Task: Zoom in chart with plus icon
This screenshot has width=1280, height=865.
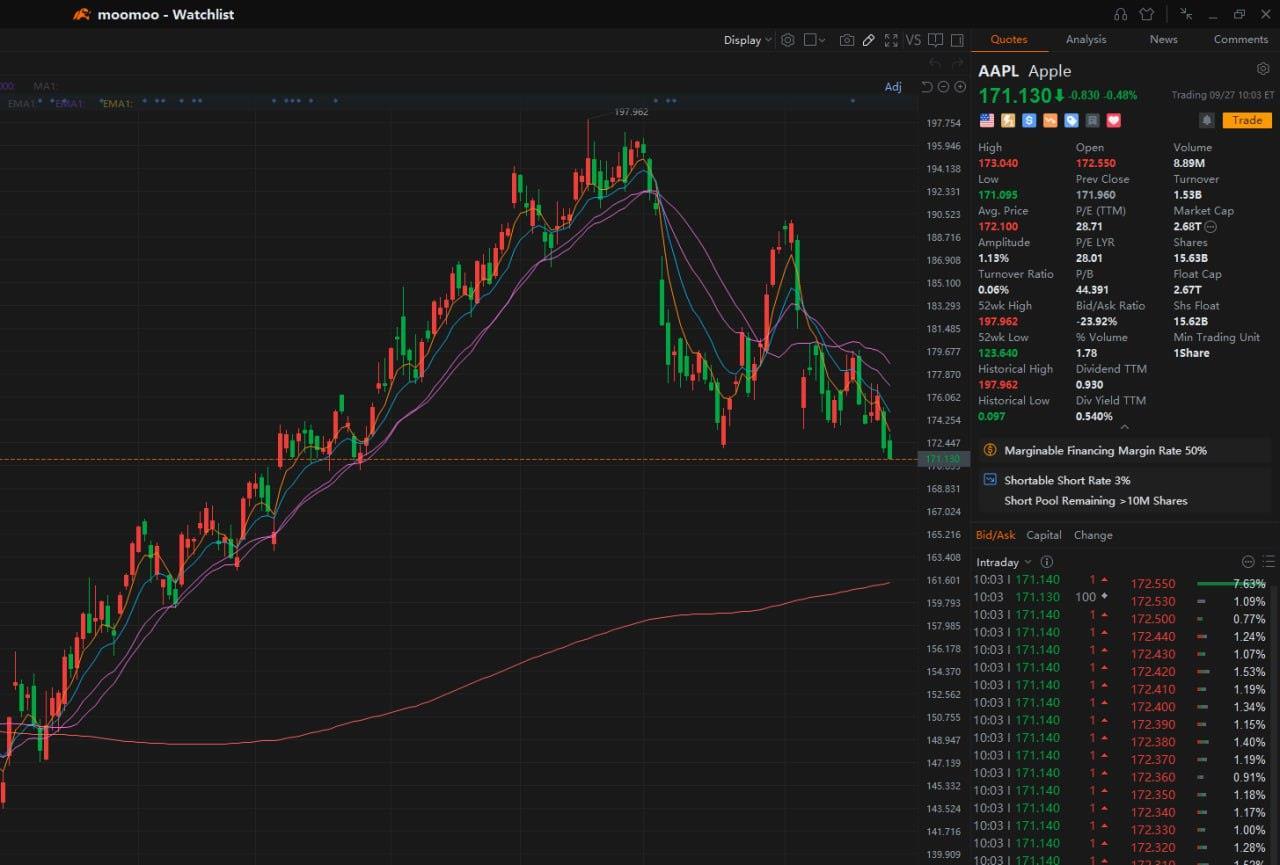Action: click(x=960, y=87)
